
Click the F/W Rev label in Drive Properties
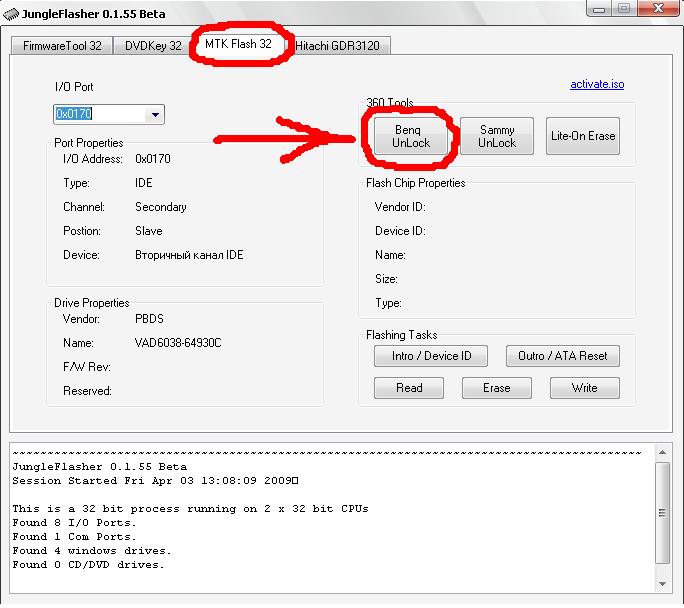tap(87, 367)
